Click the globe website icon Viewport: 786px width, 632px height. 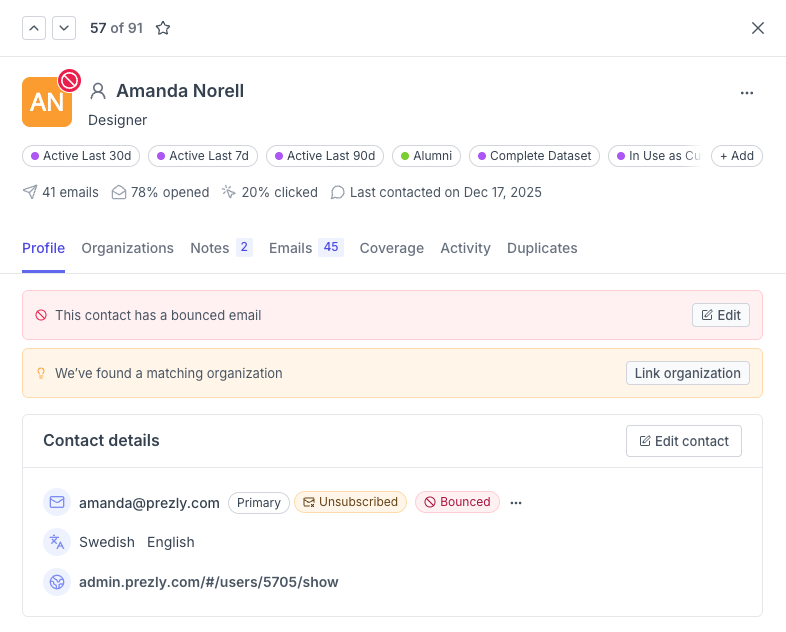pyautogui.click(x=57, y=582)
